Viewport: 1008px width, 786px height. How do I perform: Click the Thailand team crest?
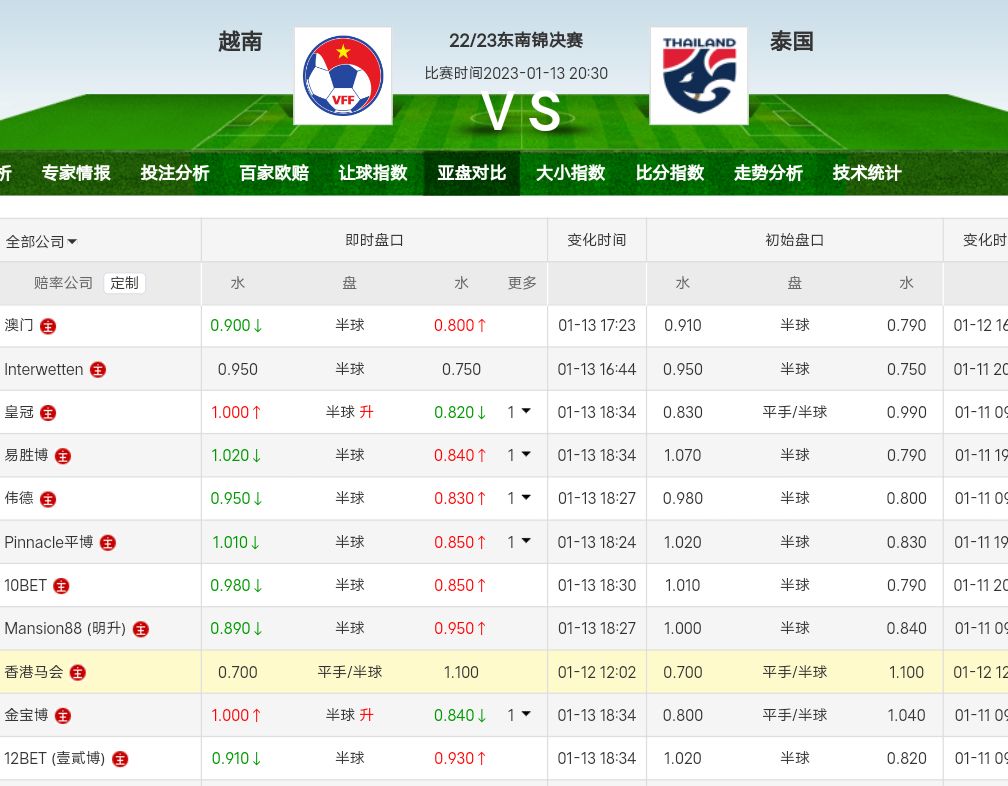[x=698, y=76]
